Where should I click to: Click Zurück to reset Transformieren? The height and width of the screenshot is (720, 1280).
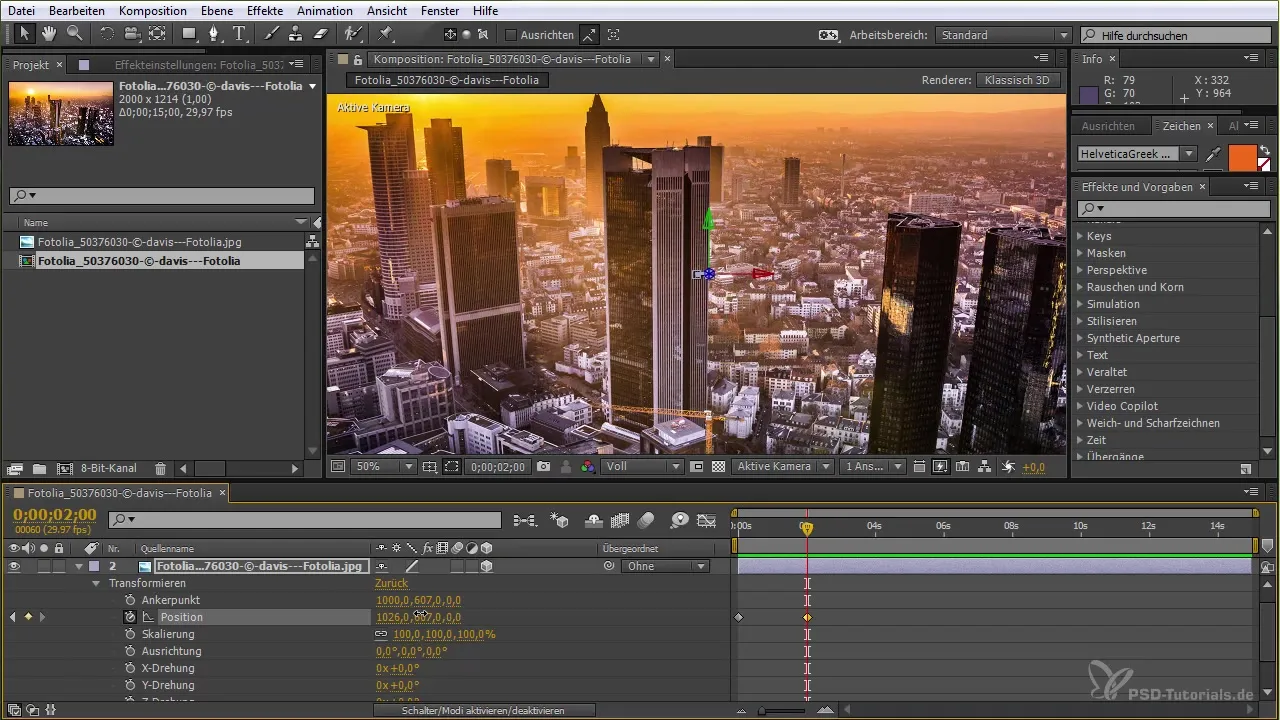[x=391, y=583]
